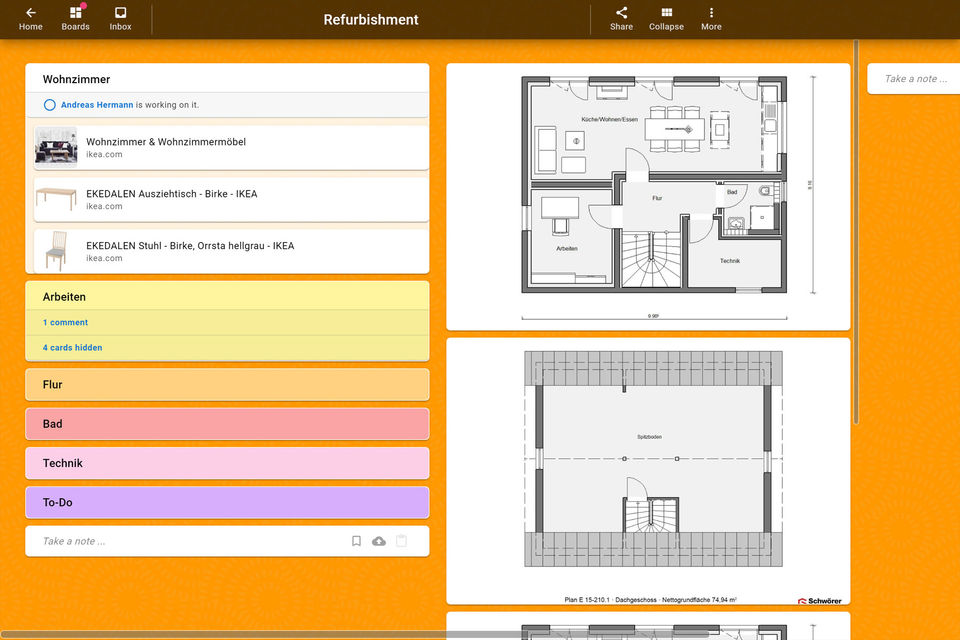960x640 pixels.
Task: Toggle the circle next to Andreas Hermann
Action: click(x=50, y=105)
